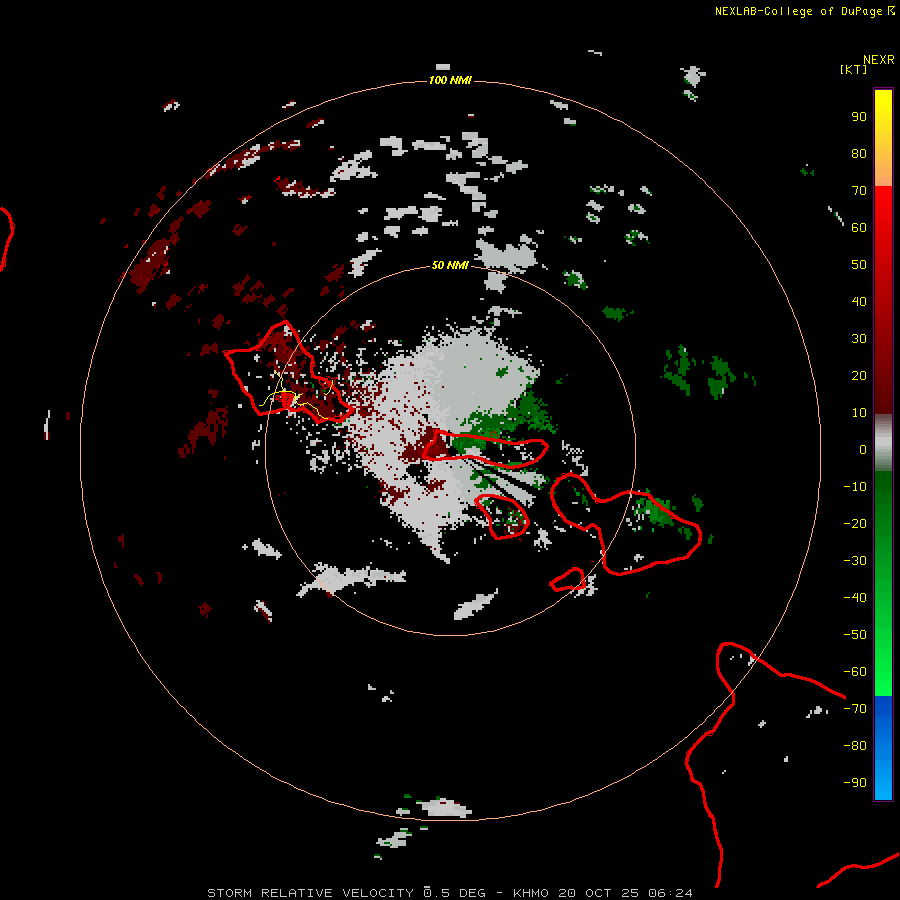Click the 100 NMI range ring label

coord(450,80)
